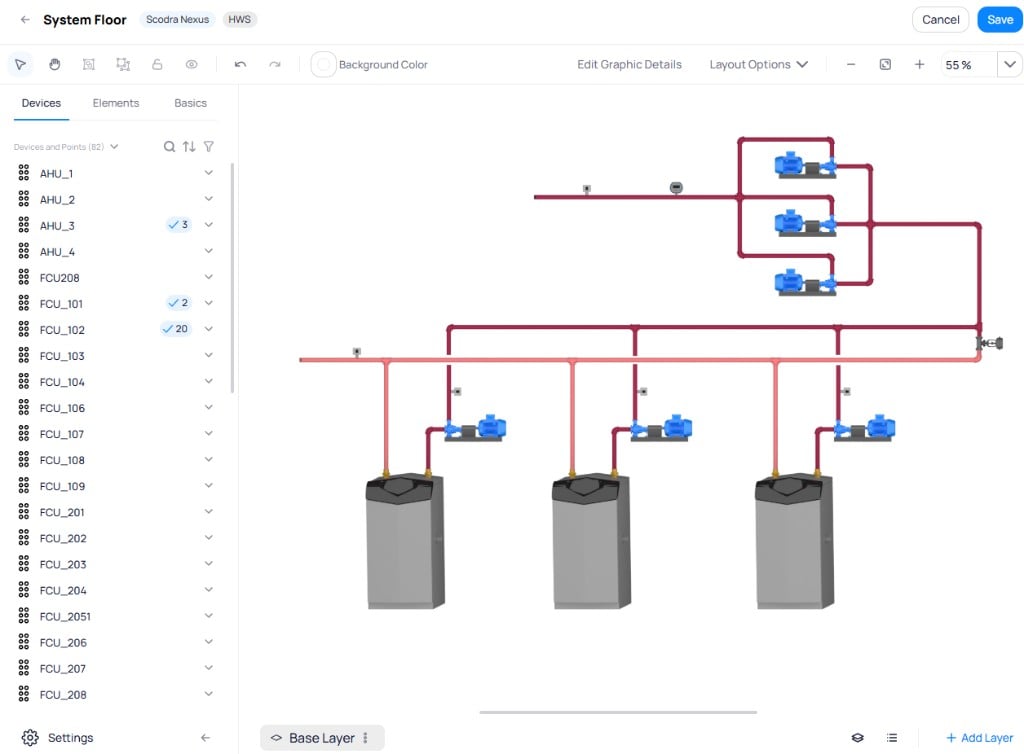Expand the AHU_1 device row

pos(208,173)
